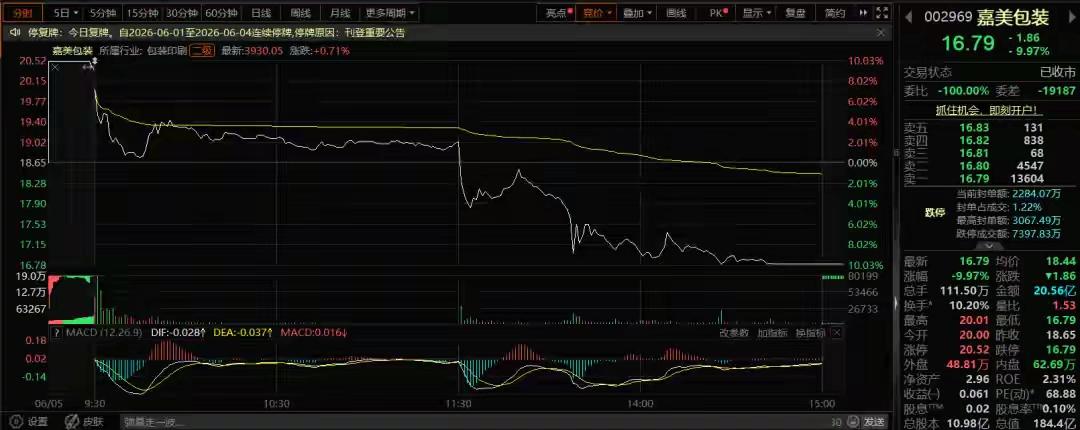Click 加指标 to add indicator
Image resolution: width=1080 pixels, height=430 pixels.
click(x=773, y=333)
